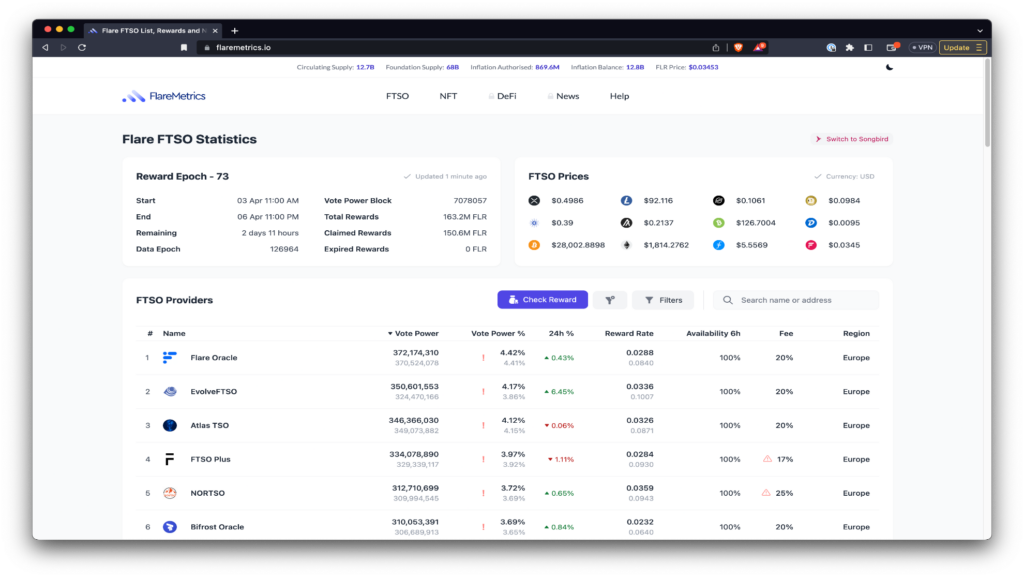
Task: Click the FlareMetrics logo
Action: coord(164,96)
